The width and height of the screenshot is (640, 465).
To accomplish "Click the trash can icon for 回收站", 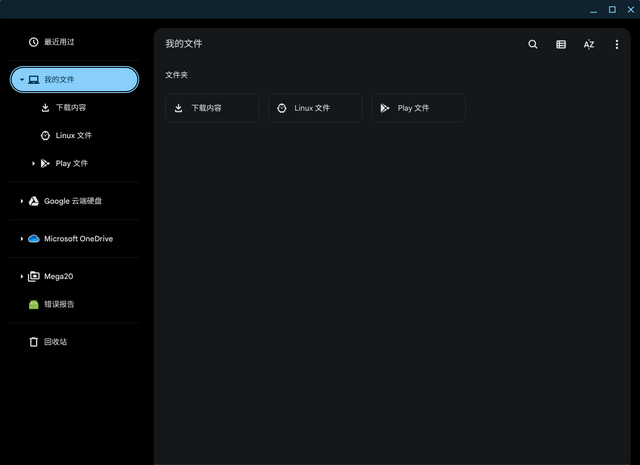I will (33, 342).
